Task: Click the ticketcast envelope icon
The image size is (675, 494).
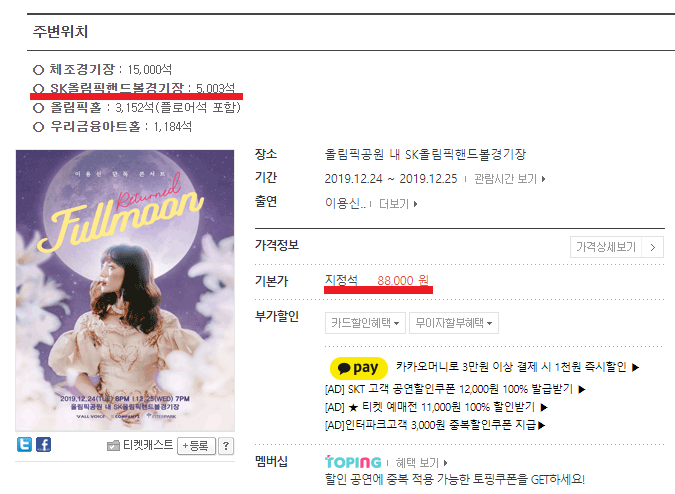Action: coord(113,446)
